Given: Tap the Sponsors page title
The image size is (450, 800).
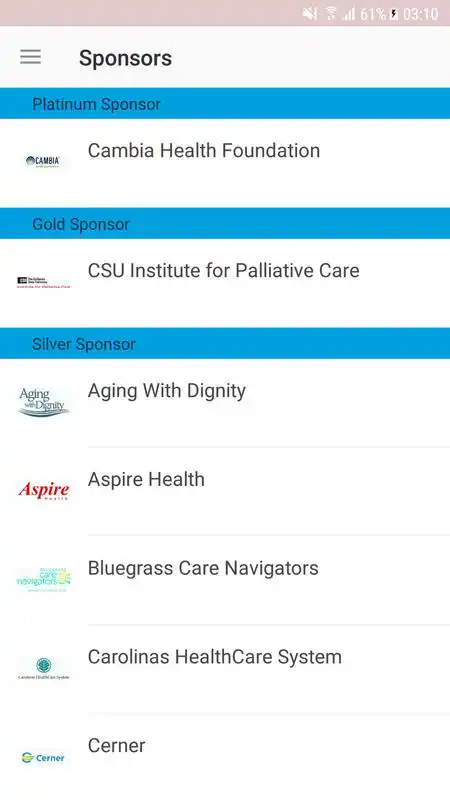Looking at the screenshot, I should (126, 58).
